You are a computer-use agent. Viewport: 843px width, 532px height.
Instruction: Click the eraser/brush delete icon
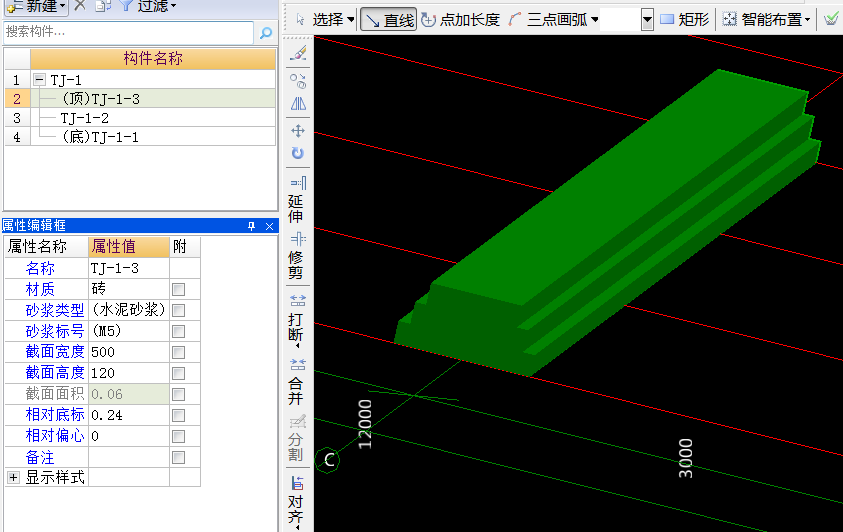(298, 53)
